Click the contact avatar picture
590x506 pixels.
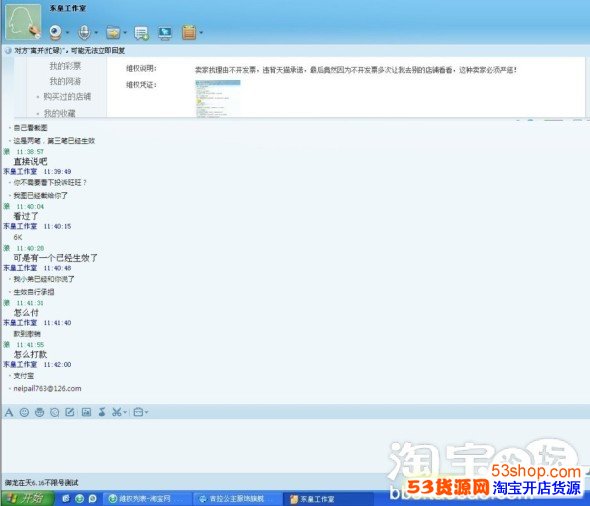[x=23, y=22]
